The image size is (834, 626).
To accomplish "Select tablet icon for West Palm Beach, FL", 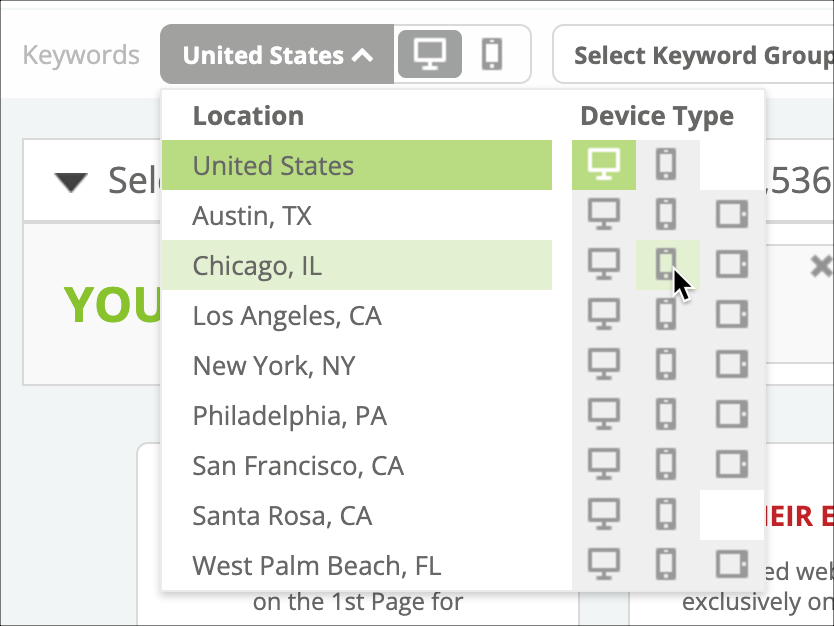I will click(x=732, y=564).
